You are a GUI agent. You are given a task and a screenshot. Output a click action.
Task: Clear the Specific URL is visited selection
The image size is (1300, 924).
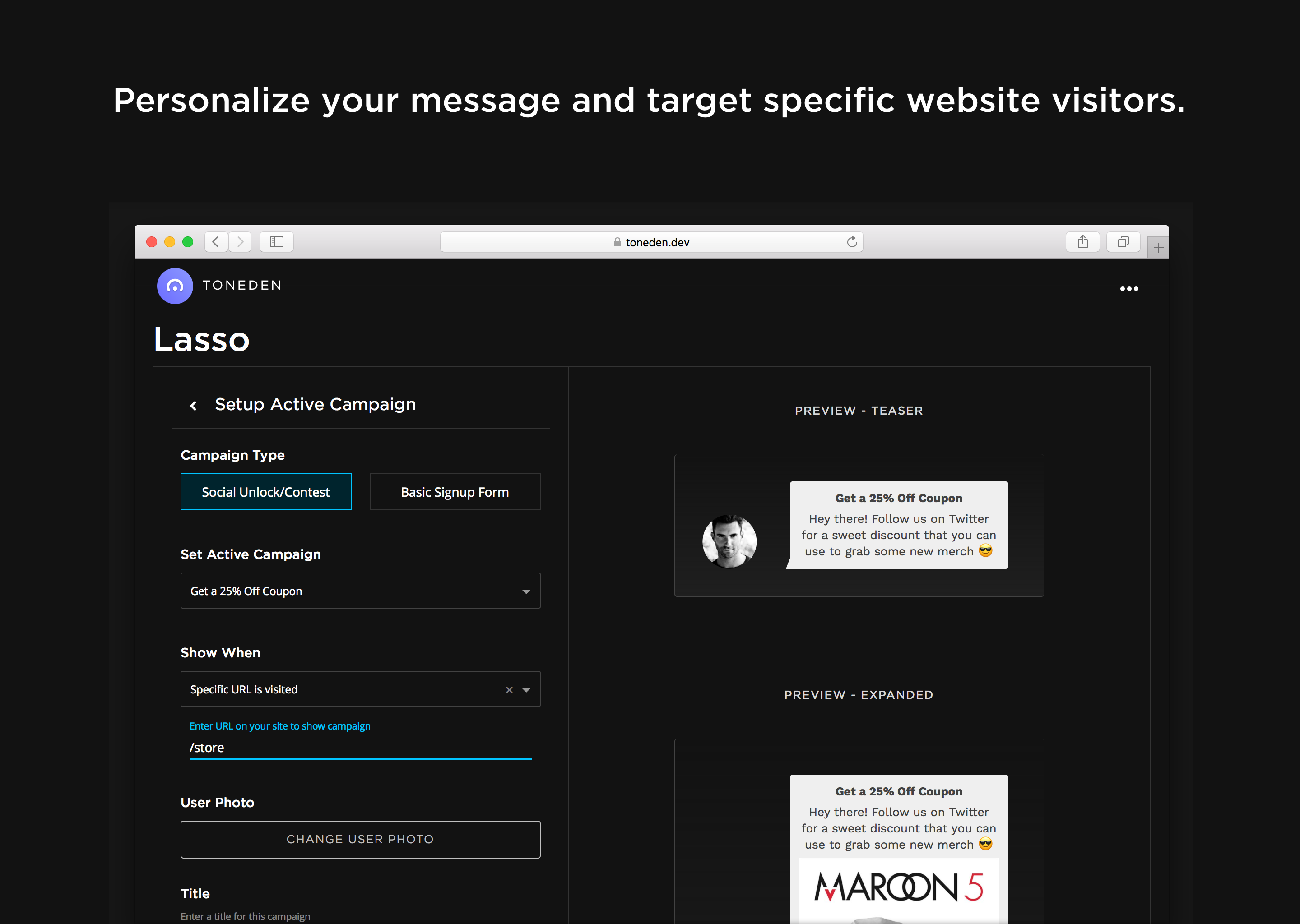[x=509, y=690]
